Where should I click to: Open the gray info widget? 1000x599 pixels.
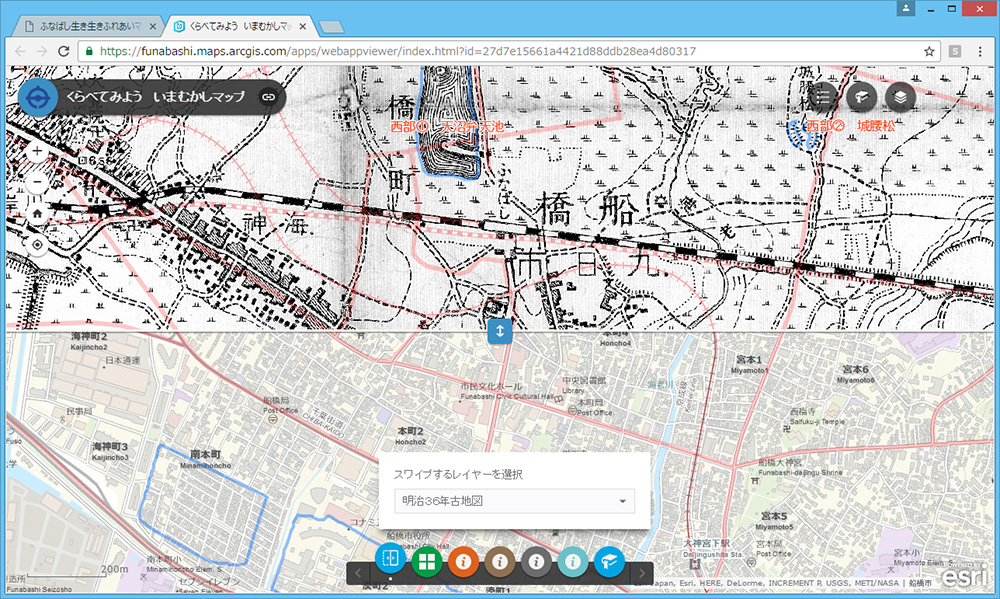tap(536, 561)
